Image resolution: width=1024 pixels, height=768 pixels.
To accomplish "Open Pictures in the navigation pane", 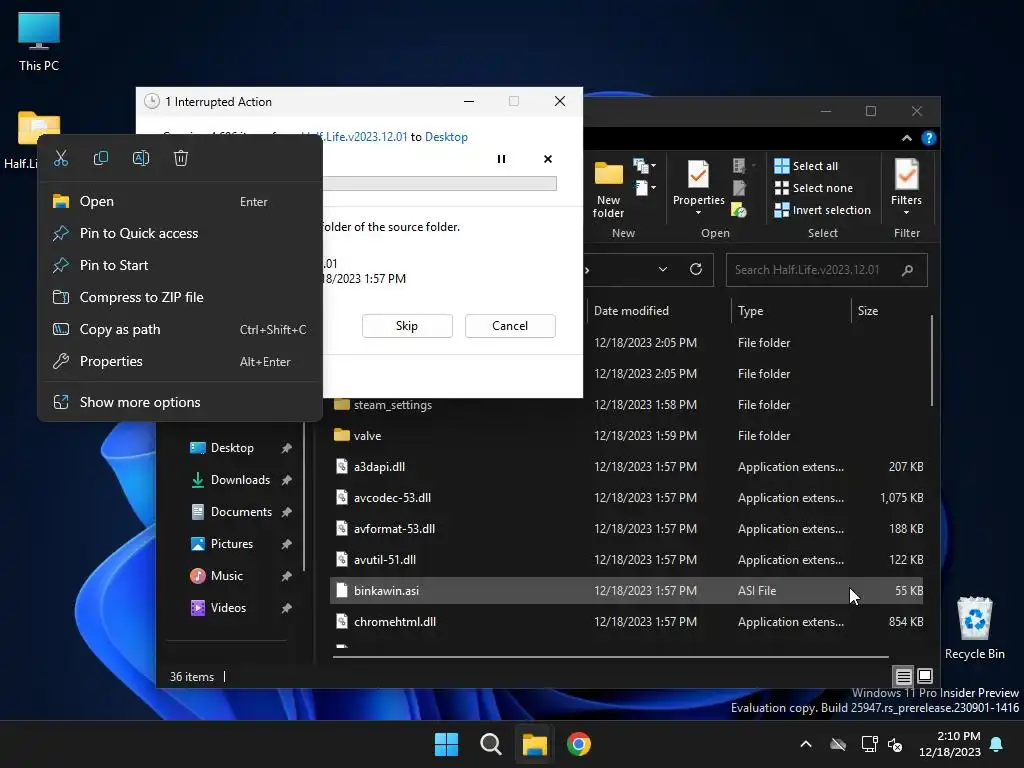I will point(231,544).
